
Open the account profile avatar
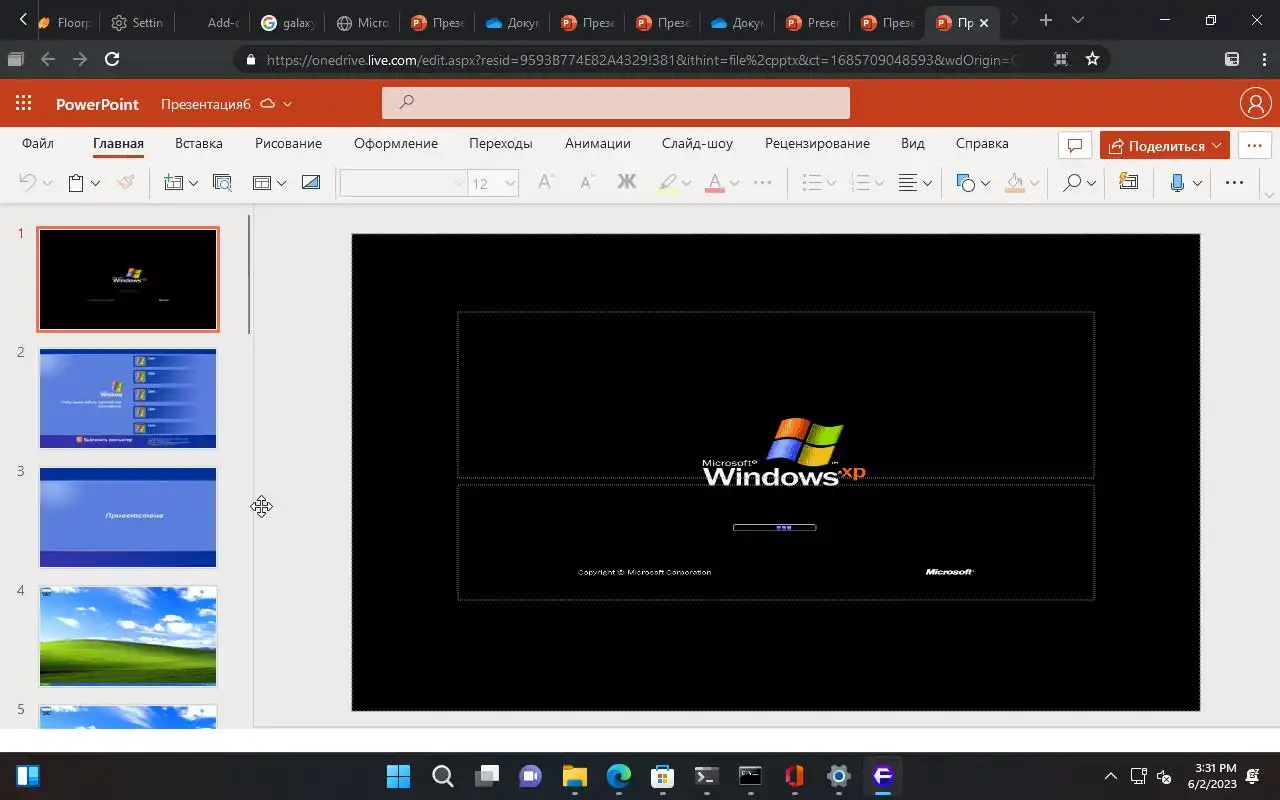click(1255, 103)
